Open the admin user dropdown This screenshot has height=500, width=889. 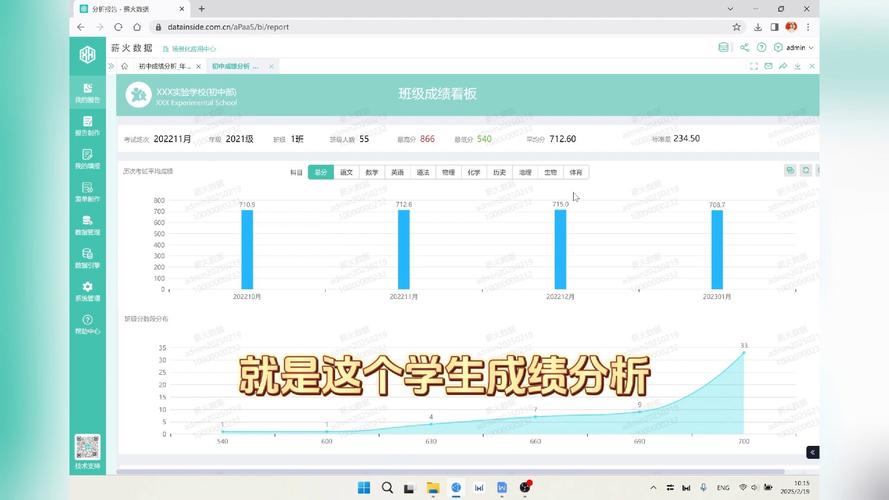click(x=794, y=48)
